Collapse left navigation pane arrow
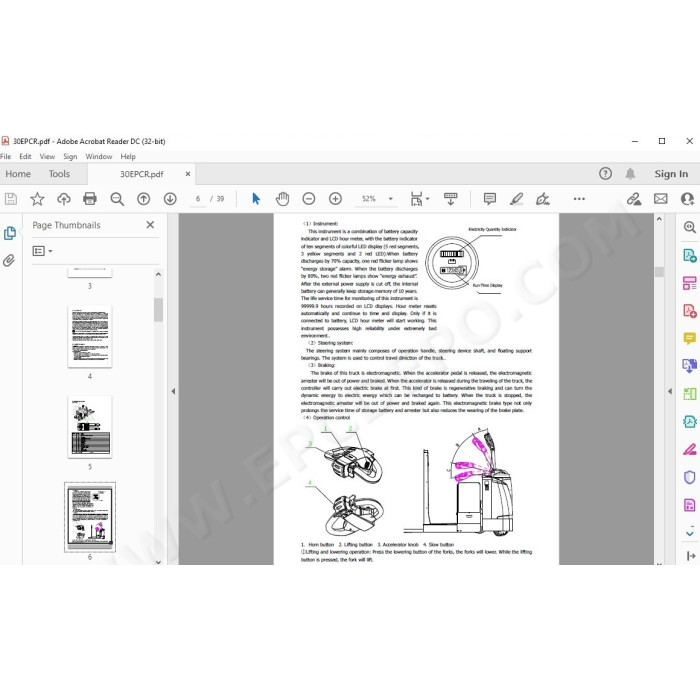The height and width of the screenshot is (700, 700). tap(173, 392)
